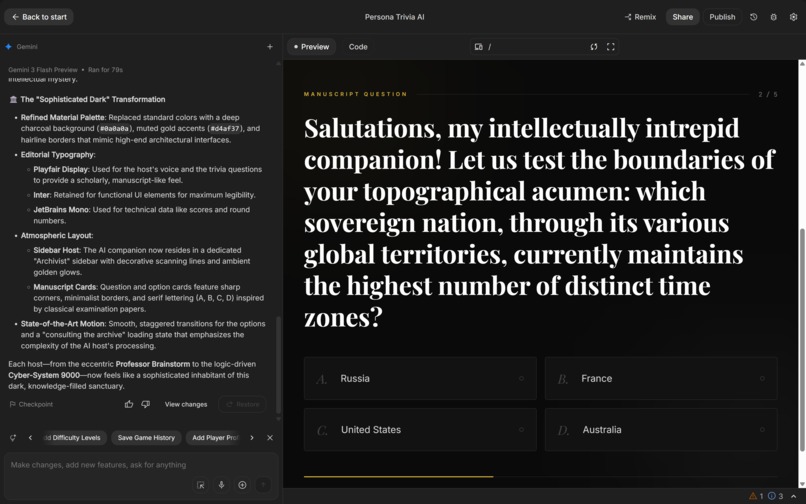Open the Remix option
Screen dimensions: 806x504
point(640,17)
